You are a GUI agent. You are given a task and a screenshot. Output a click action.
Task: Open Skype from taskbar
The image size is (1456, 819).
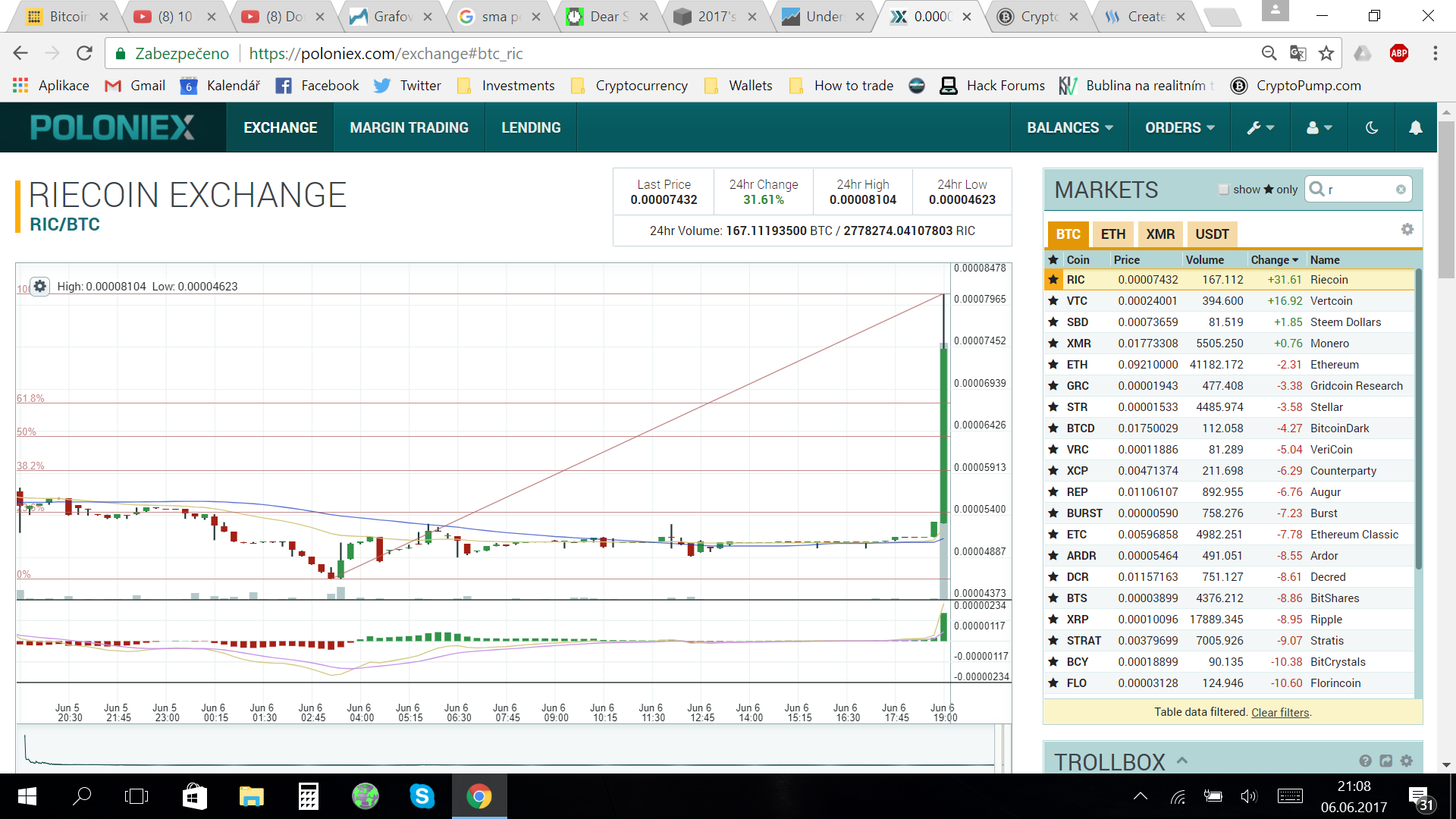422,796
